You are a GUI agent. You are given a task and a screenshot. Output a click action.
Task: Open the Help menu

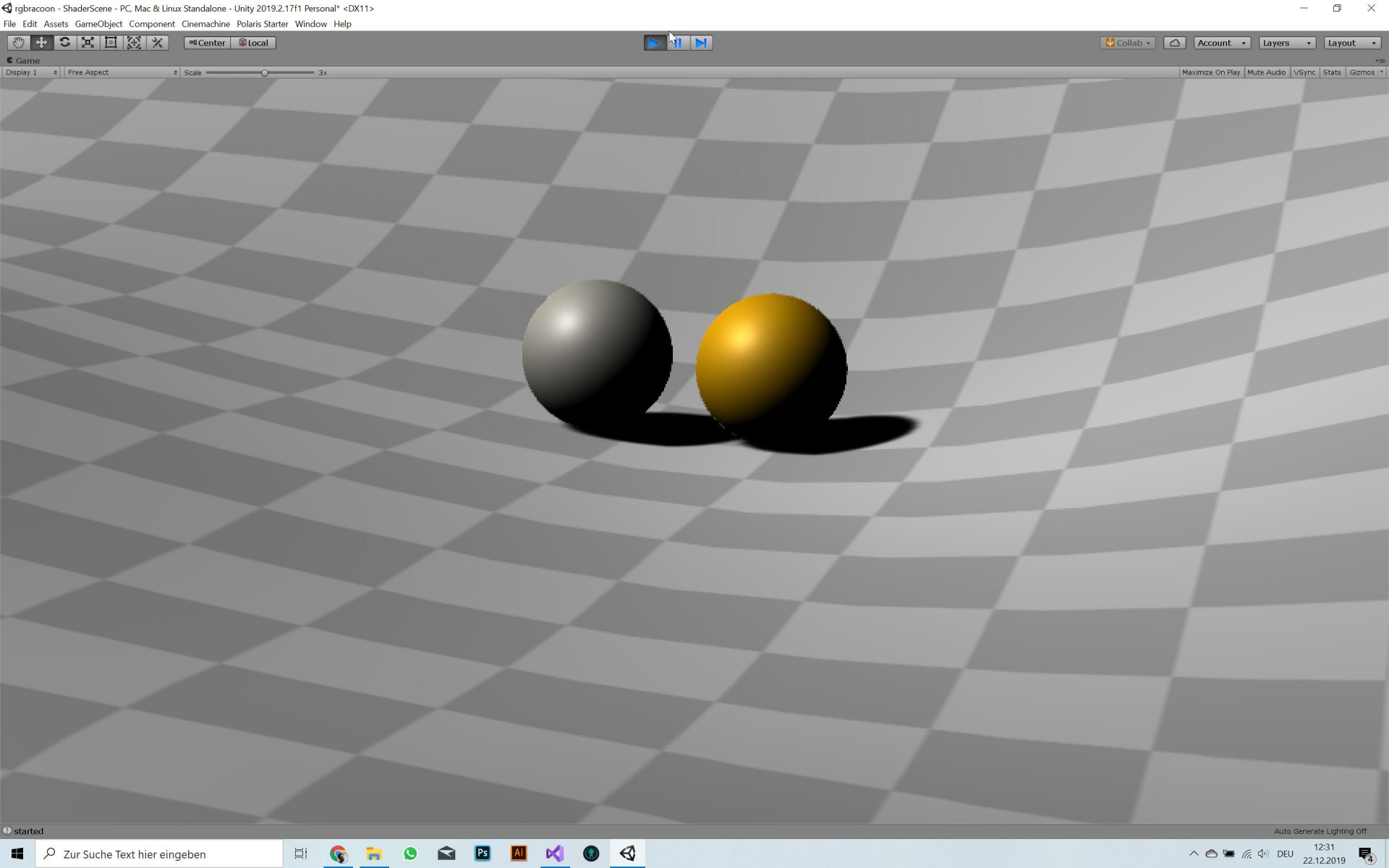(342, 24)
